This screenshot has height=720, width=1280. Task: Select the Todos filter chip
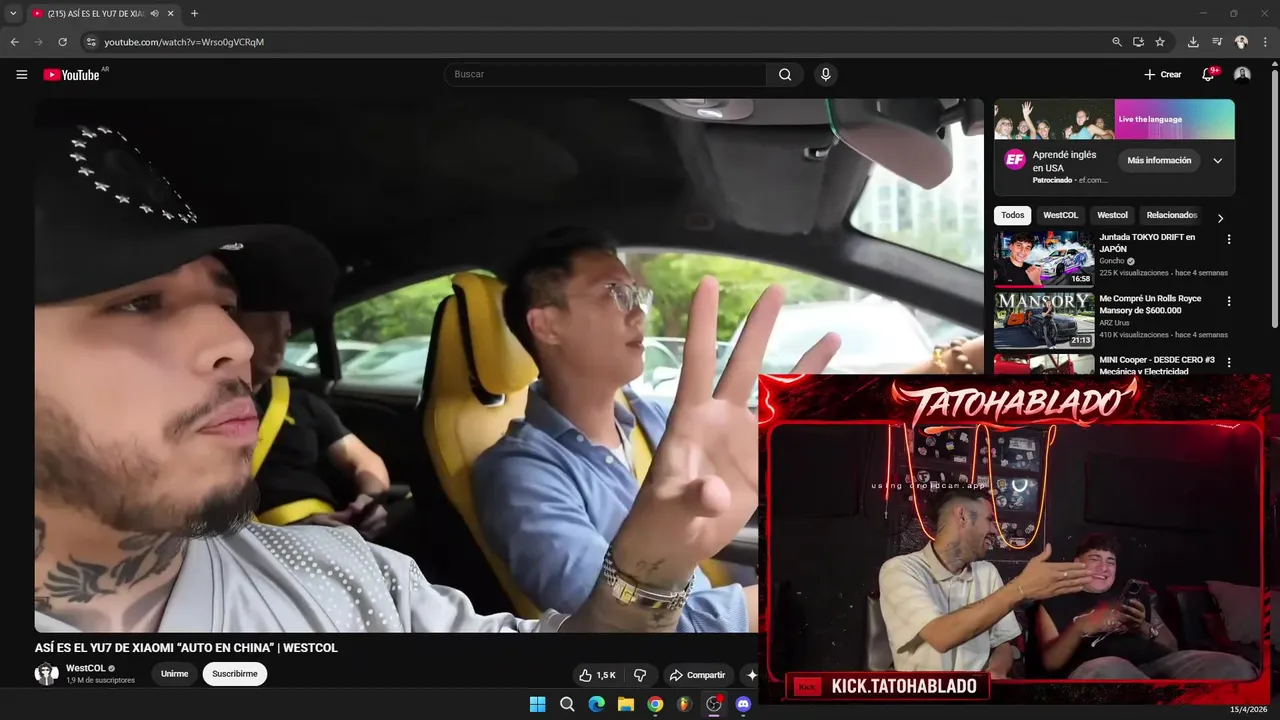click(x=1013, y=215)
